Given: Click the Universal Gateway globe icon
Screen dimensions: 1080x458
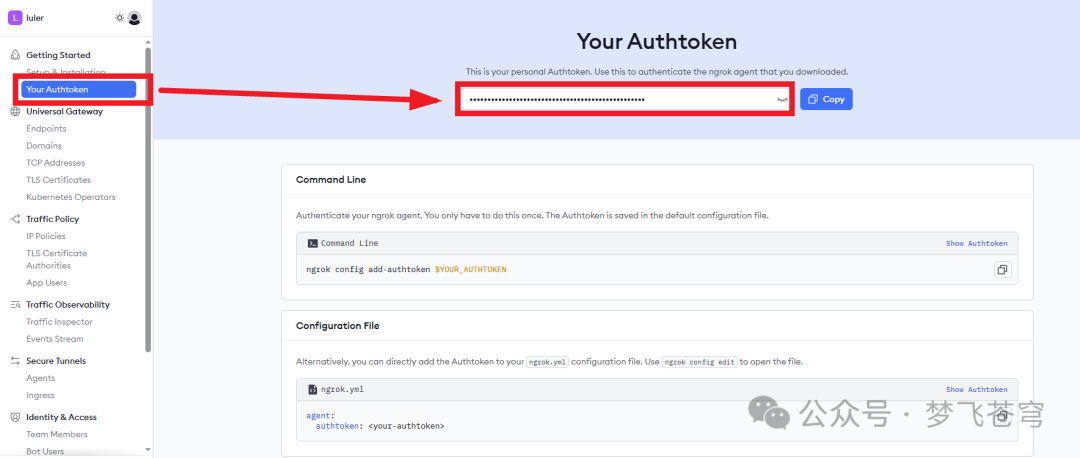Looking at the screenshot, I should [15, 112].
